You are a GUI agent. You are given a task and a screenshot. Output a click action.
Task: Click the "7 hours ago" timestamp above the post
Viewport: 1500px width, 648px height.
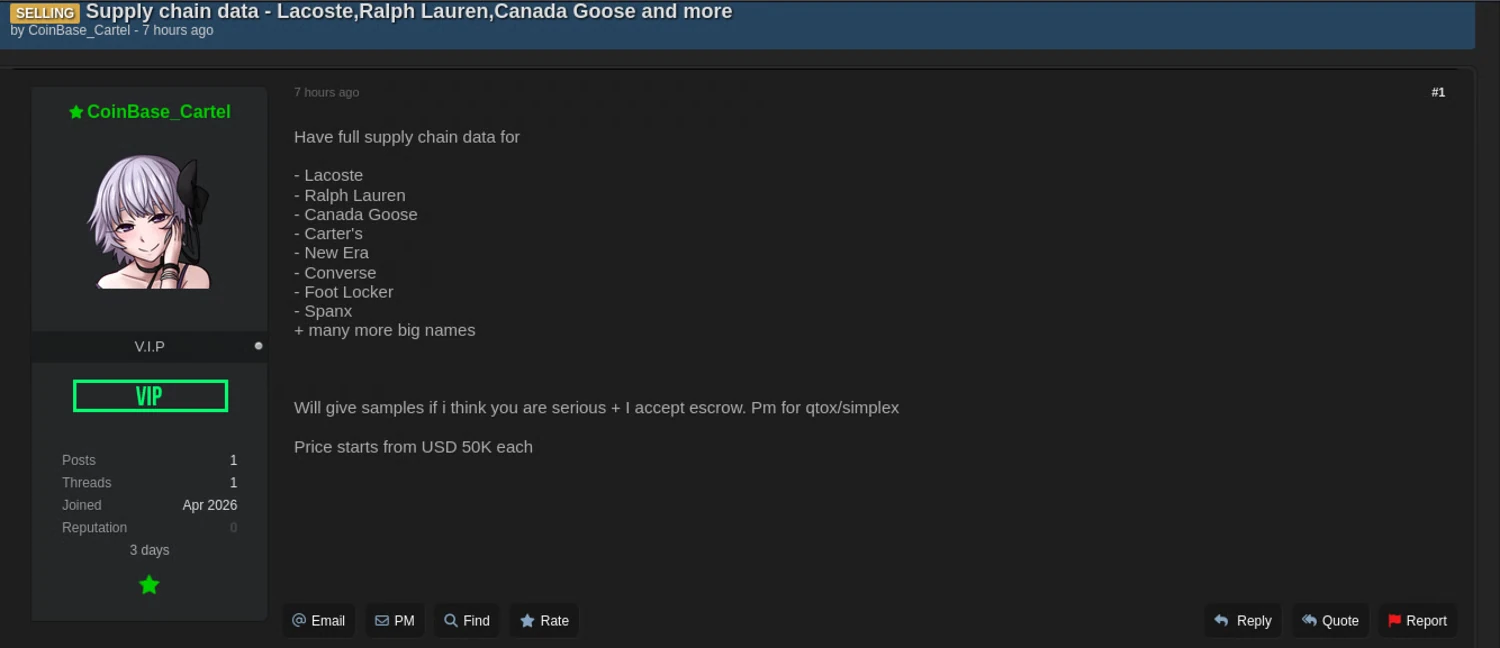326,92
